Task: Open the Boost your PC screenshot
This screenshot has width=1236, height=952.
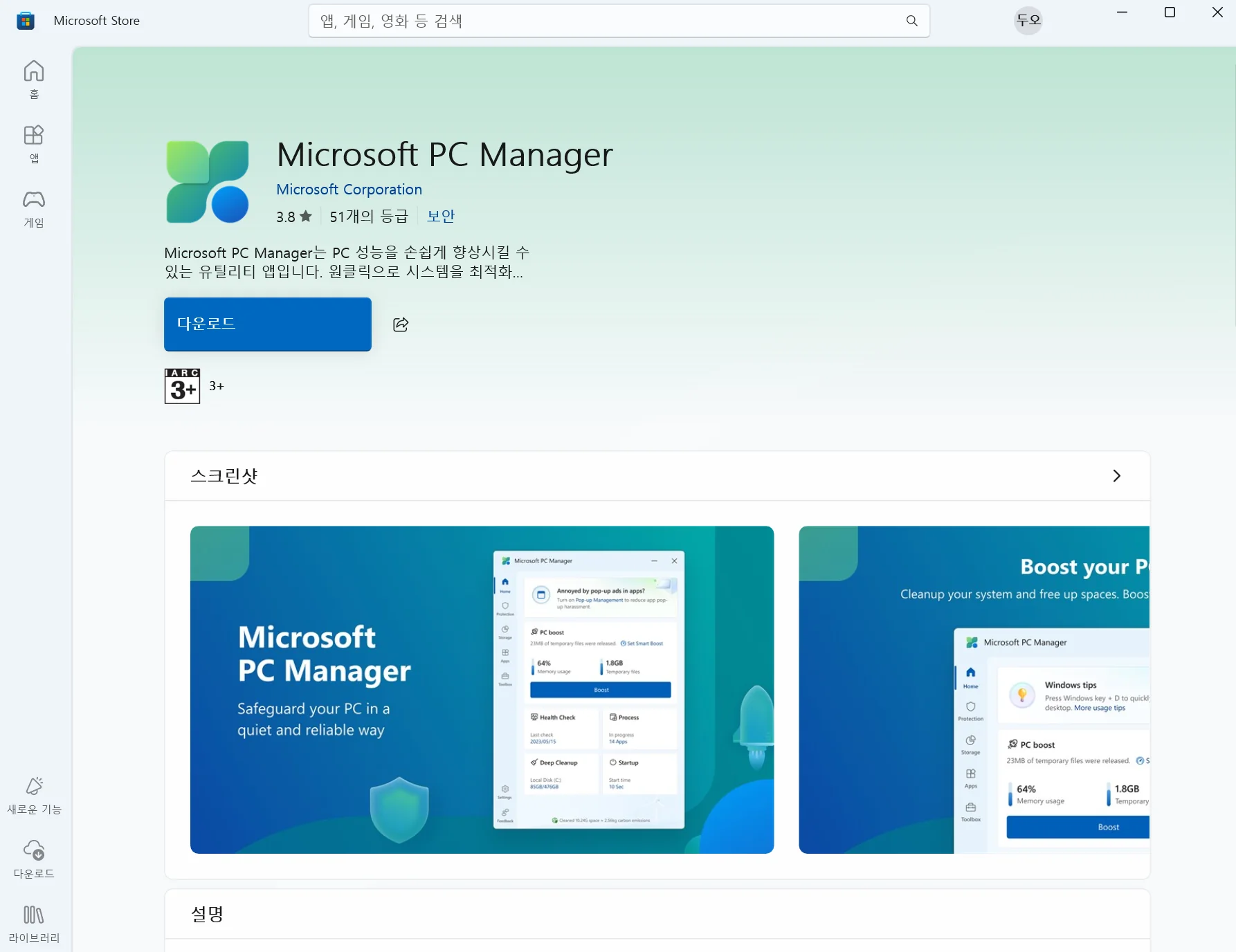Action: click(x=974, y=690)
